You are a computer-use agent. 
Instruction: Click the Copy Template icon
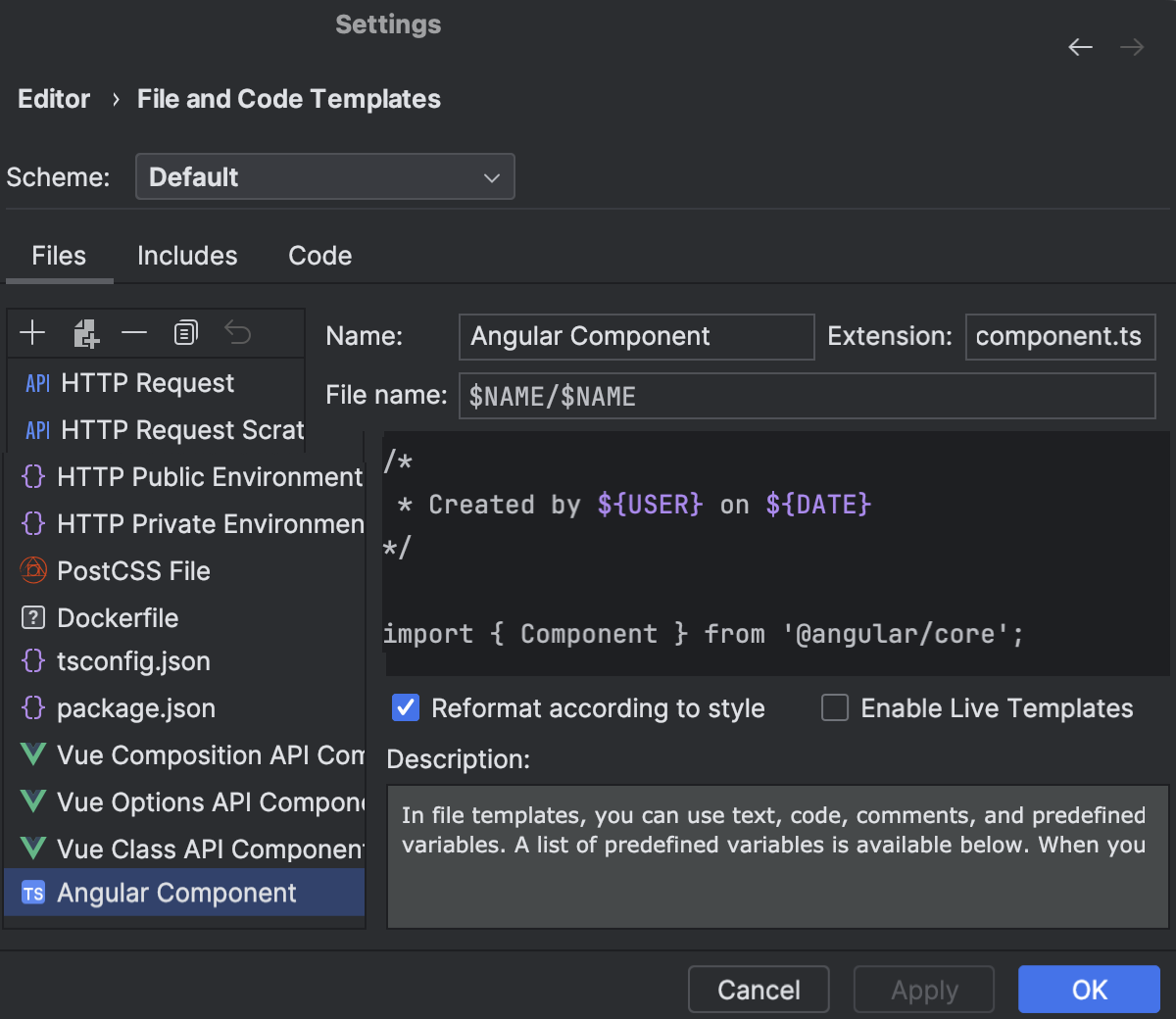pos(185,332)
